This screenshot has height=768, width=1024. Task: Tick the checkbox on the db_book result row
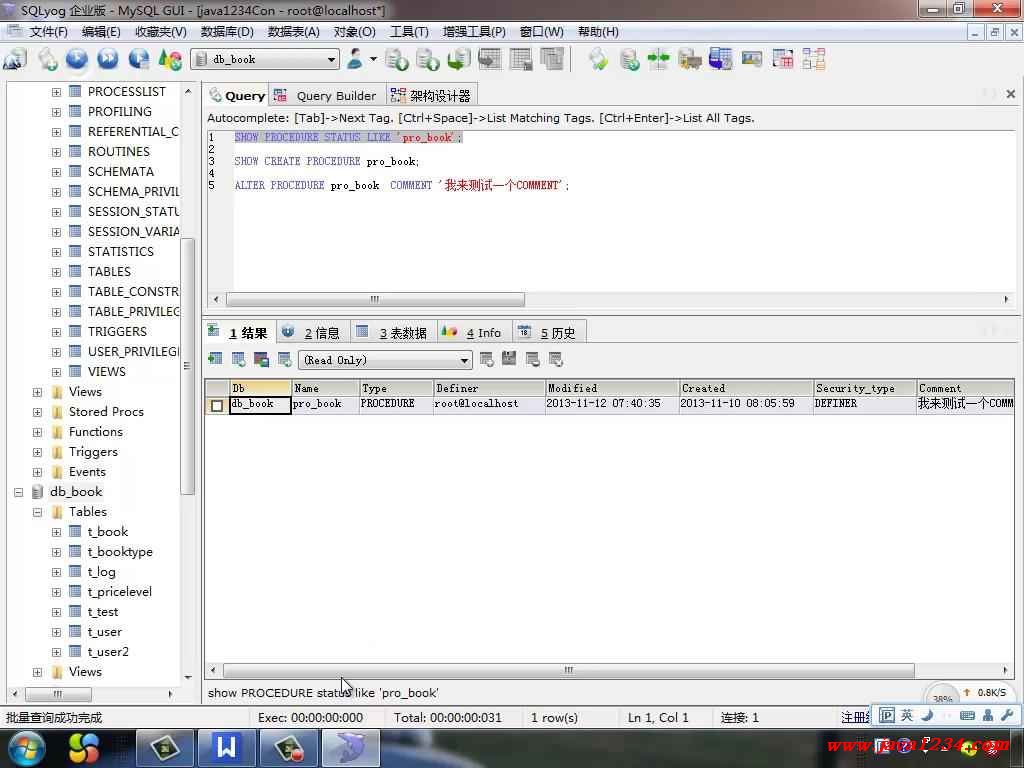tap(217, 406)
